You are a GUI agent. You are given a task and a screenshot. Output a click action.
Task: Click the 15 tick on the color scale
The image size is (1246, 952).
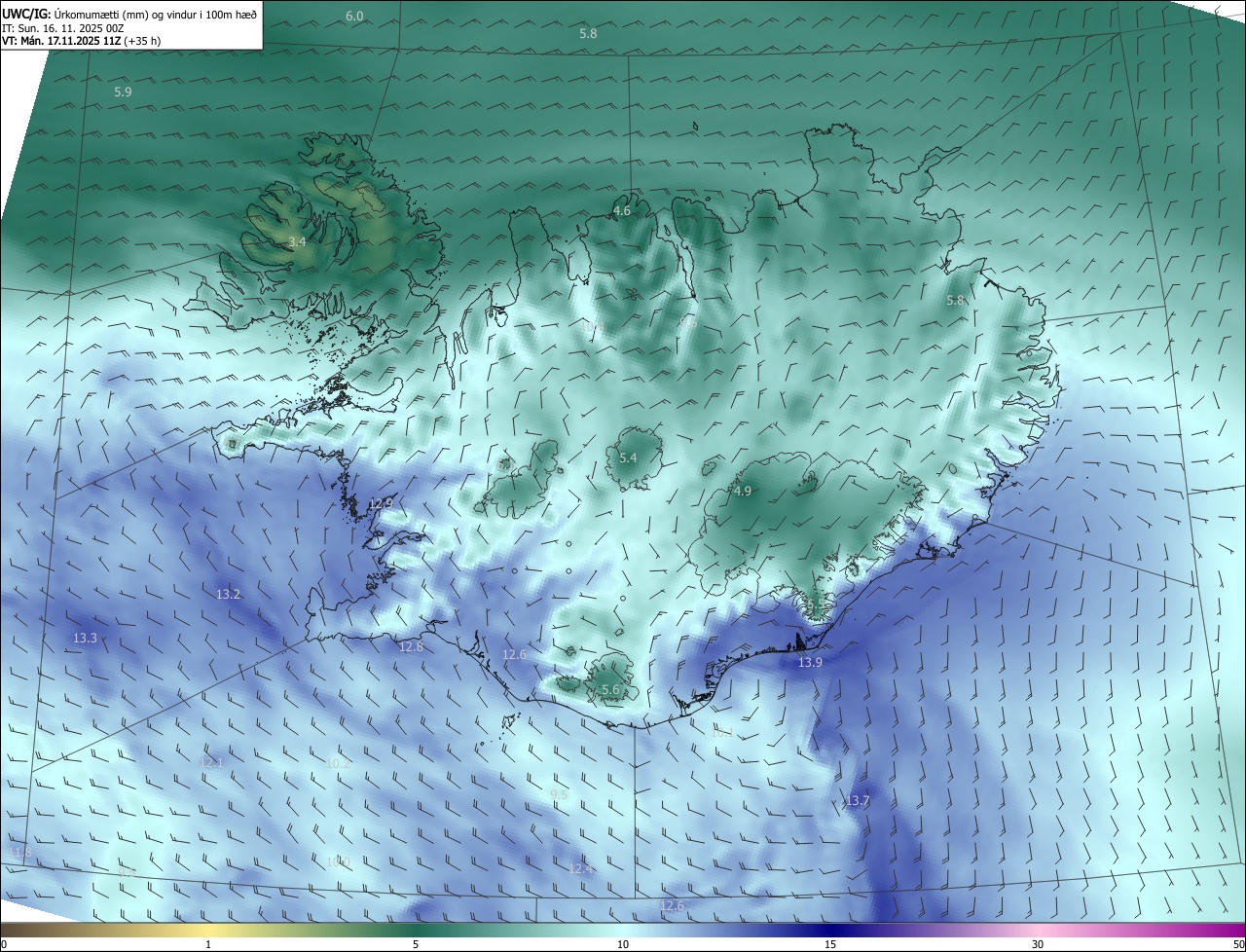tap(830, 944)
